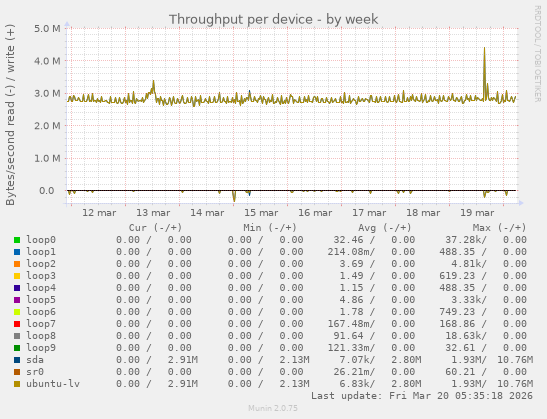
Task: Select the 'loop0' legend label
Action: coord(41,240)
